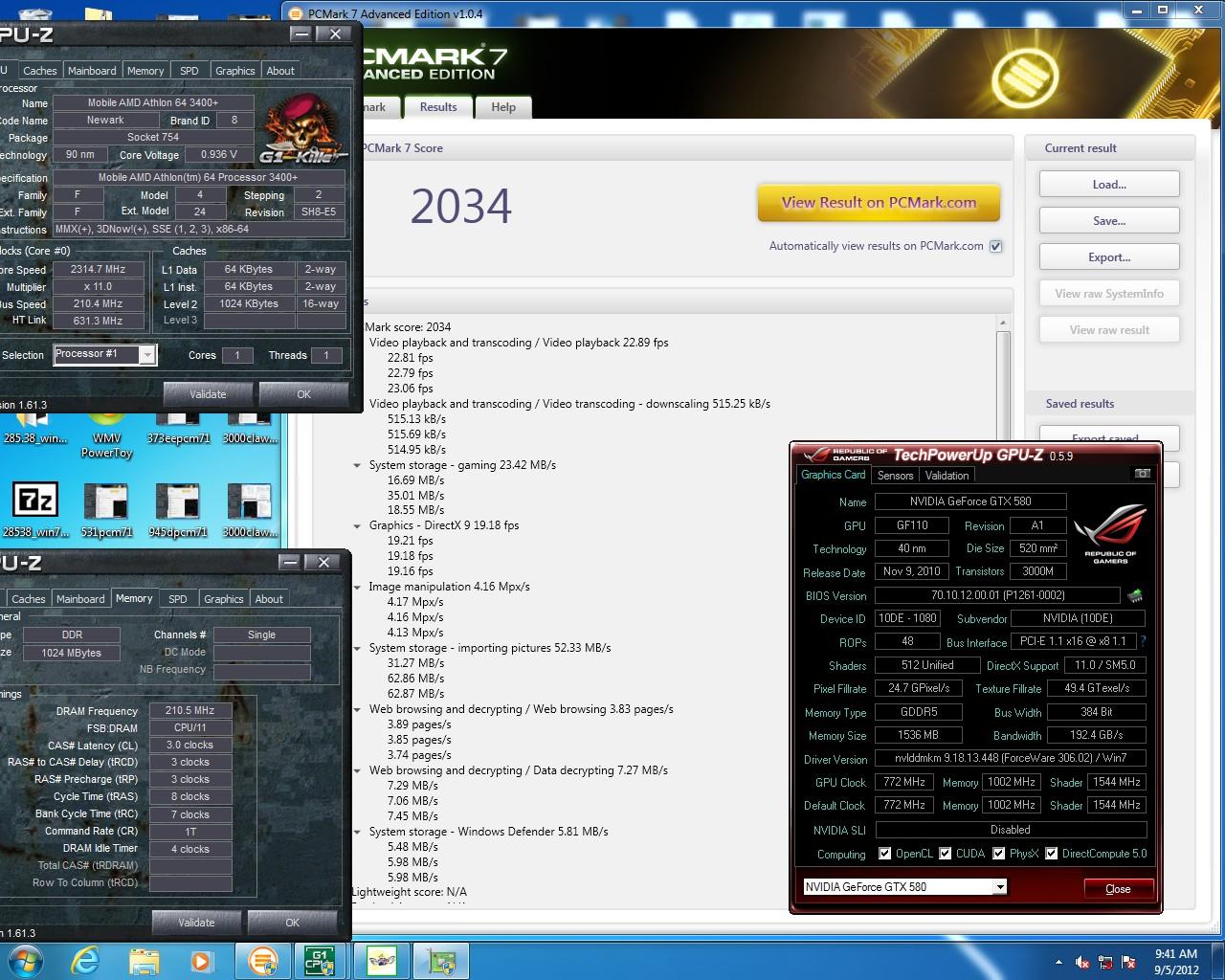Open the 285.38_win folder on the desktop
The height and width of the screenshot is (980, 1225).
click(x=35, y=427)
